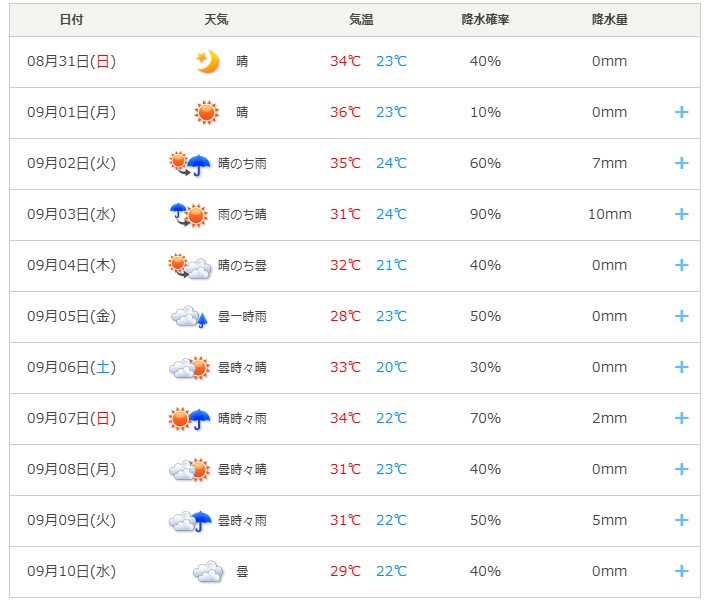Open hourly details for 09月07日(日)
Image resolution: width=710 pixels, height=605 pixels.
coord(681,418)
